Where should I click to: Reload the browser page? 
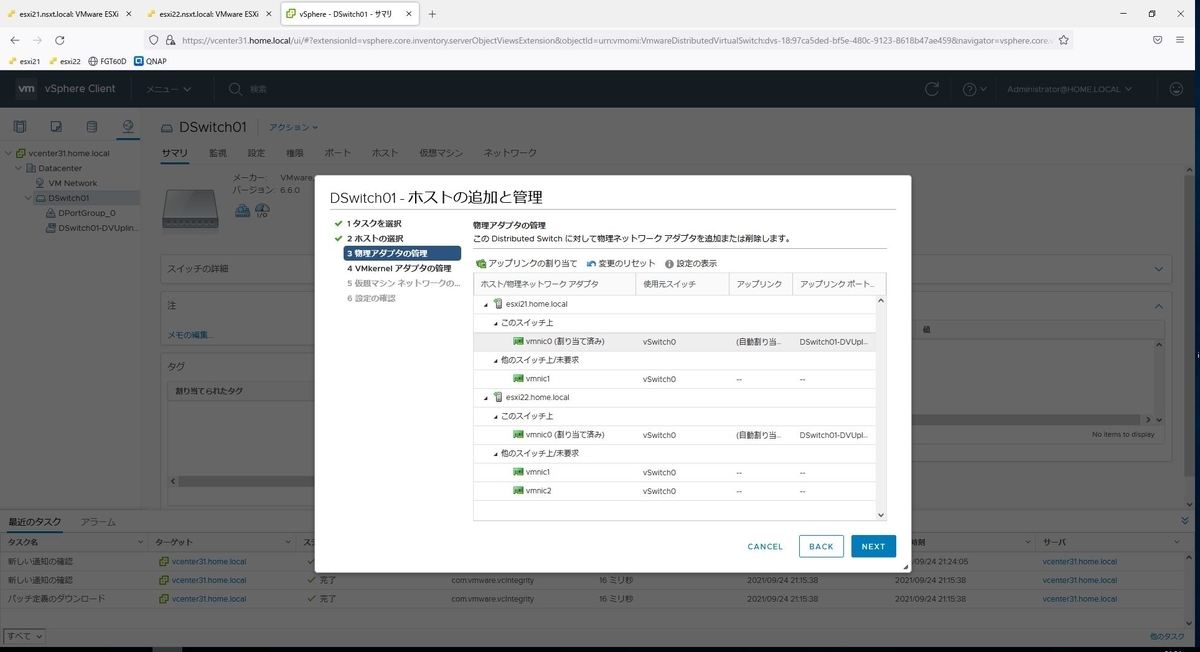pos(60,40)
